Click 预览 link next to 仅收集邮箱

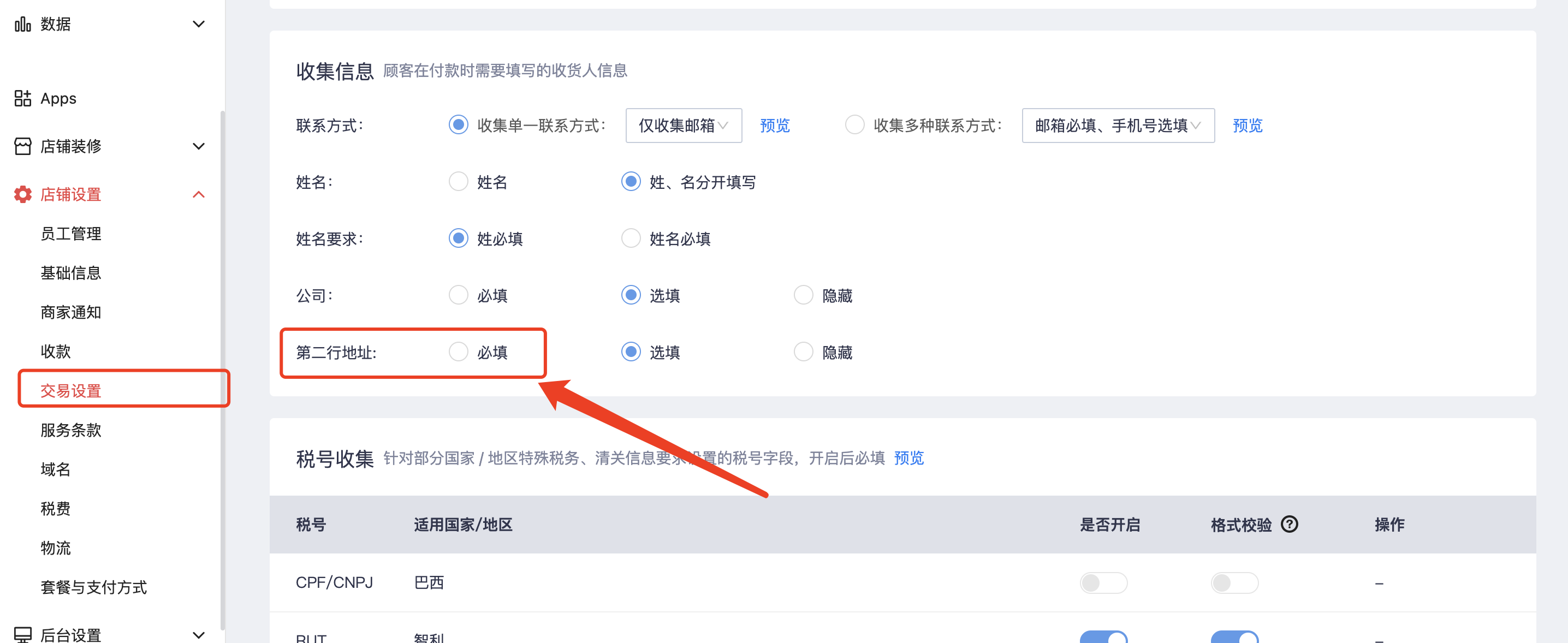click(x=774, y=126)
